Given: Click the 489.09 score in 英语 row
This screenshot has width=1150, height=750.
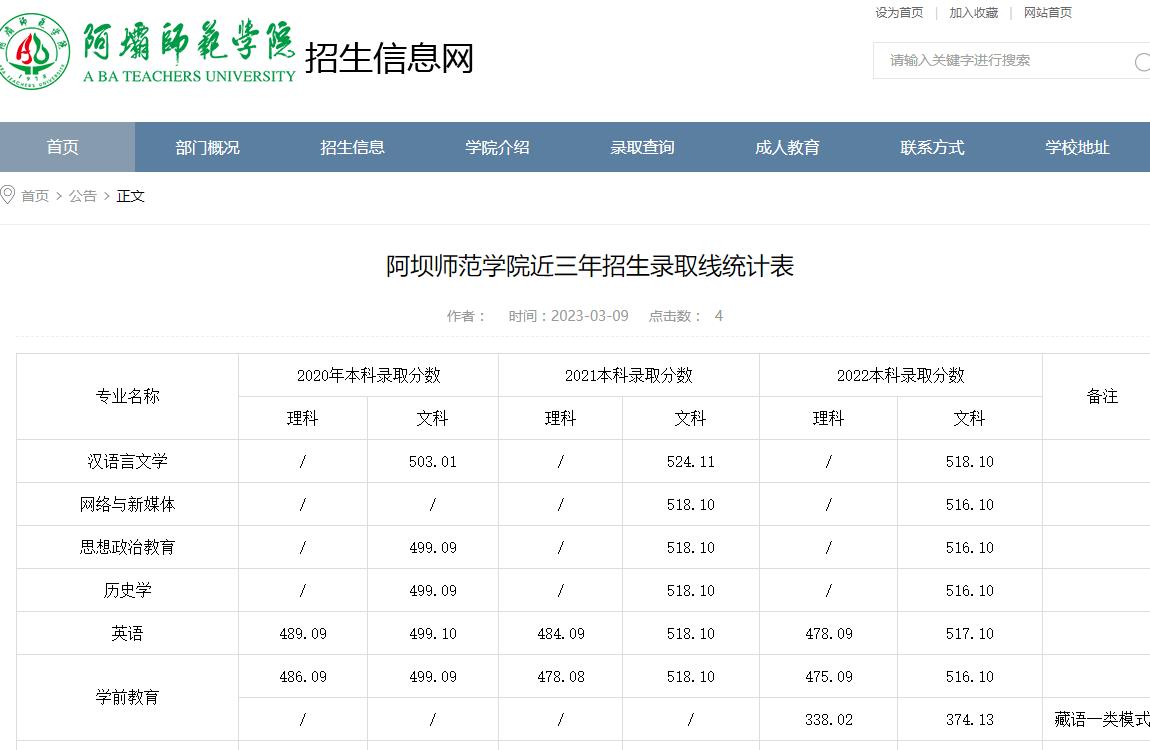Looking at the screenshot, I should pyautogui.click(x=303, y=633).
